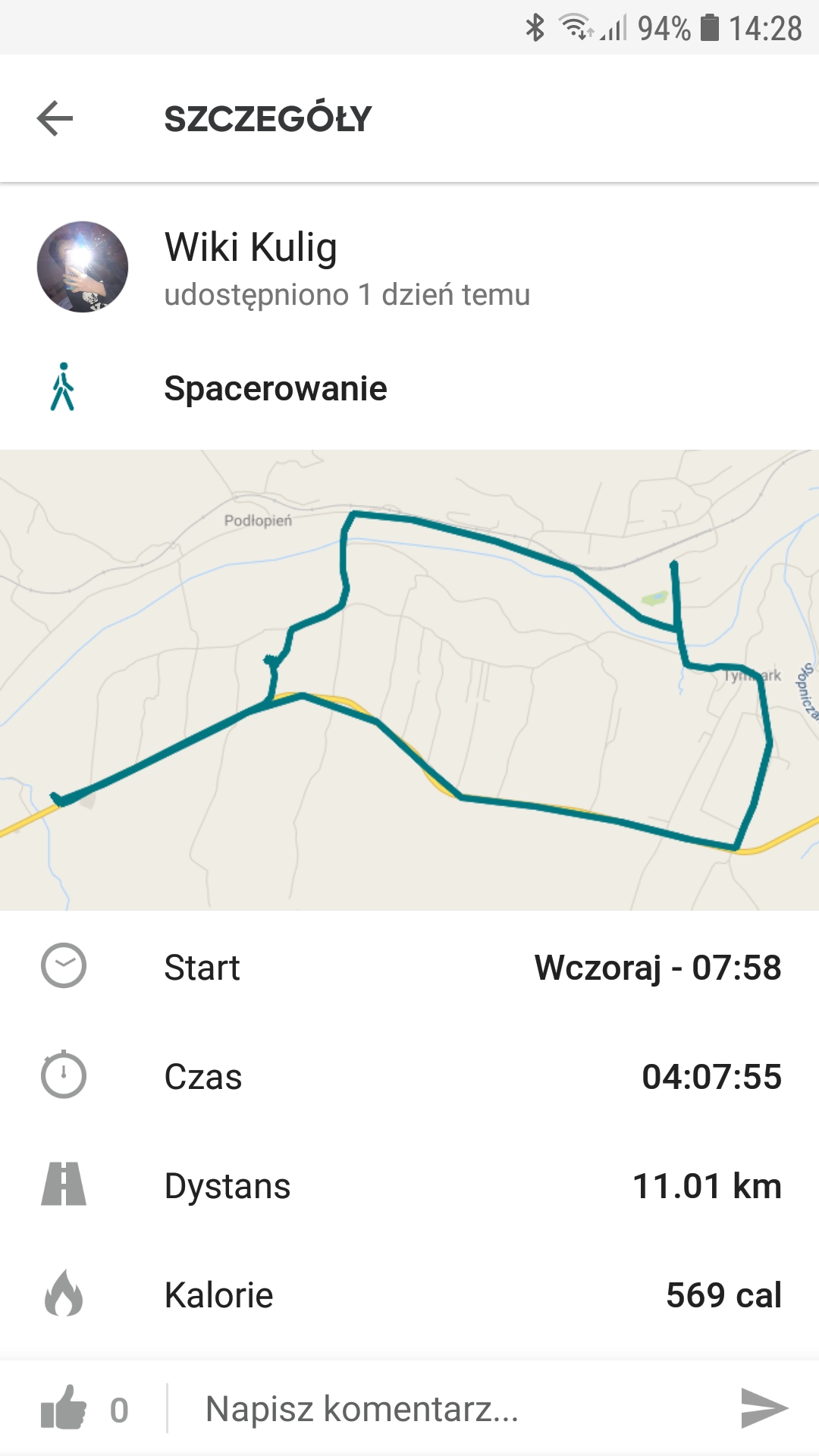
Task: Tap the Bluetooth status bar icon
Action: tap(535, 28)
